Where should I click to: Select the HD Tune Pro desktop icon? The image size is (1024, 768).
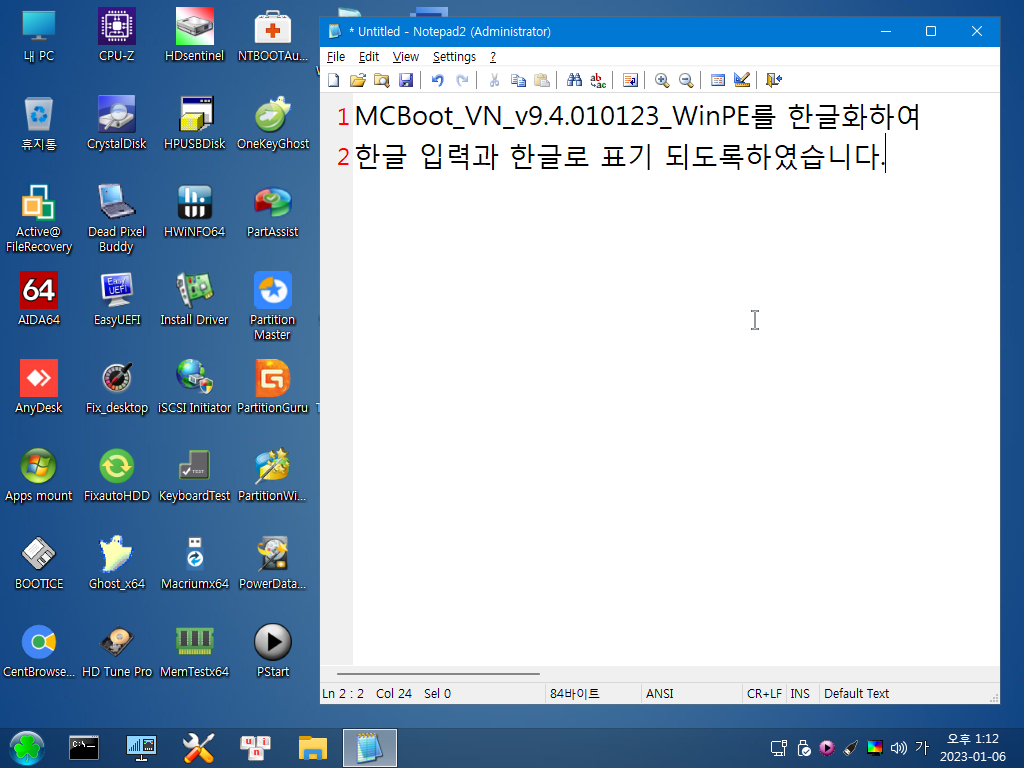117,651
